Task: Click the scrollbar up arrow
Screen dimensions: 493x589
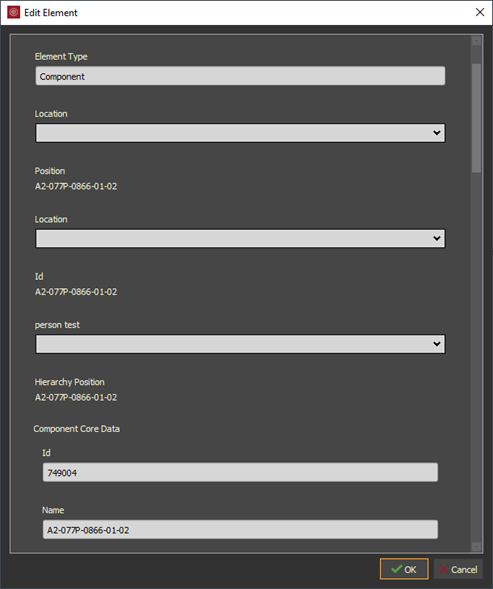Action: coord(476,40)
